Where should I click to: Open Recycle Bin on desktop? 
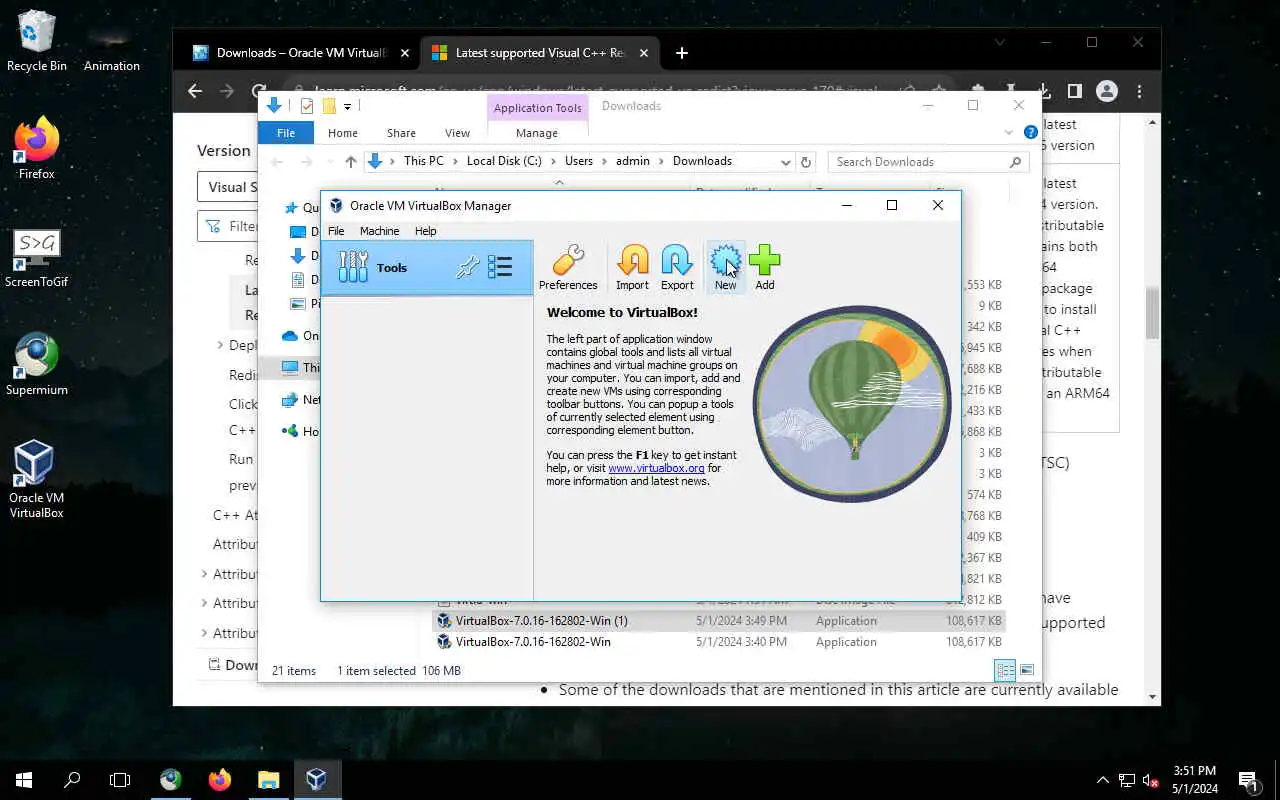(37, 40)
